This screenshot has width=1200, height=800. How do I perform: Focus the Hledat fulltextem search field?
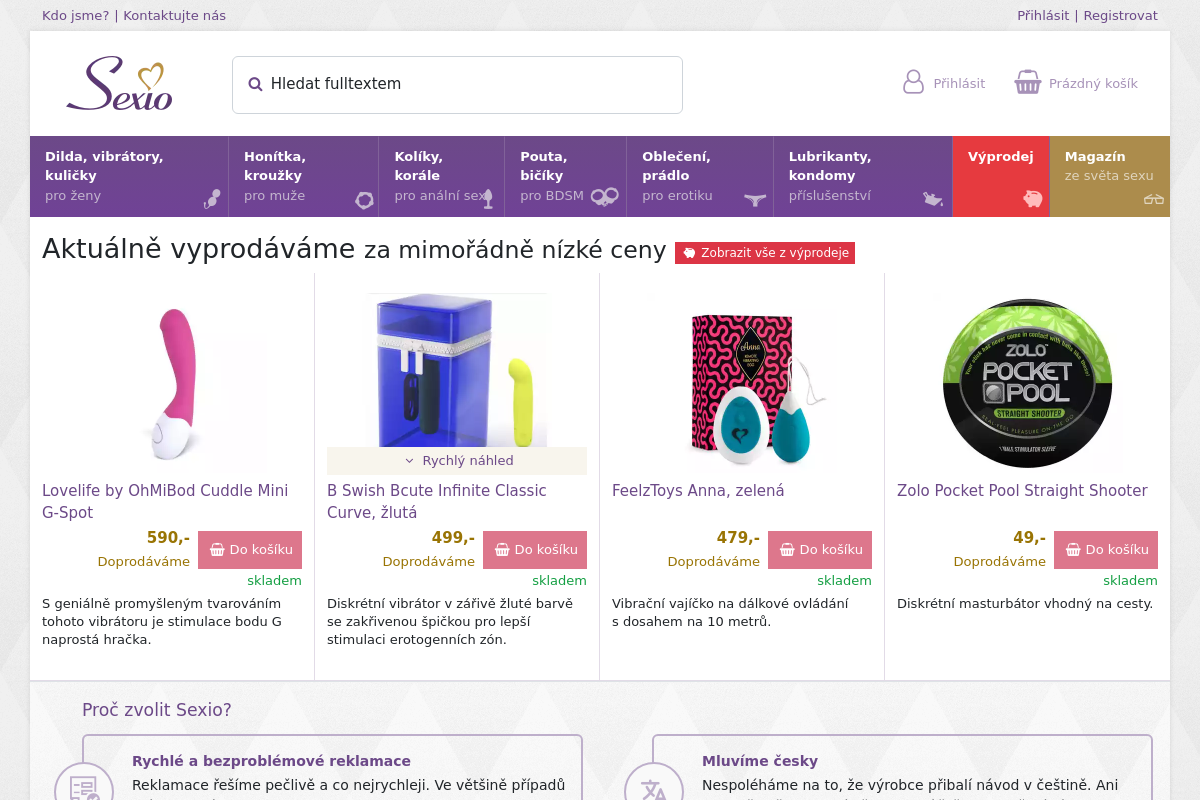457,85
